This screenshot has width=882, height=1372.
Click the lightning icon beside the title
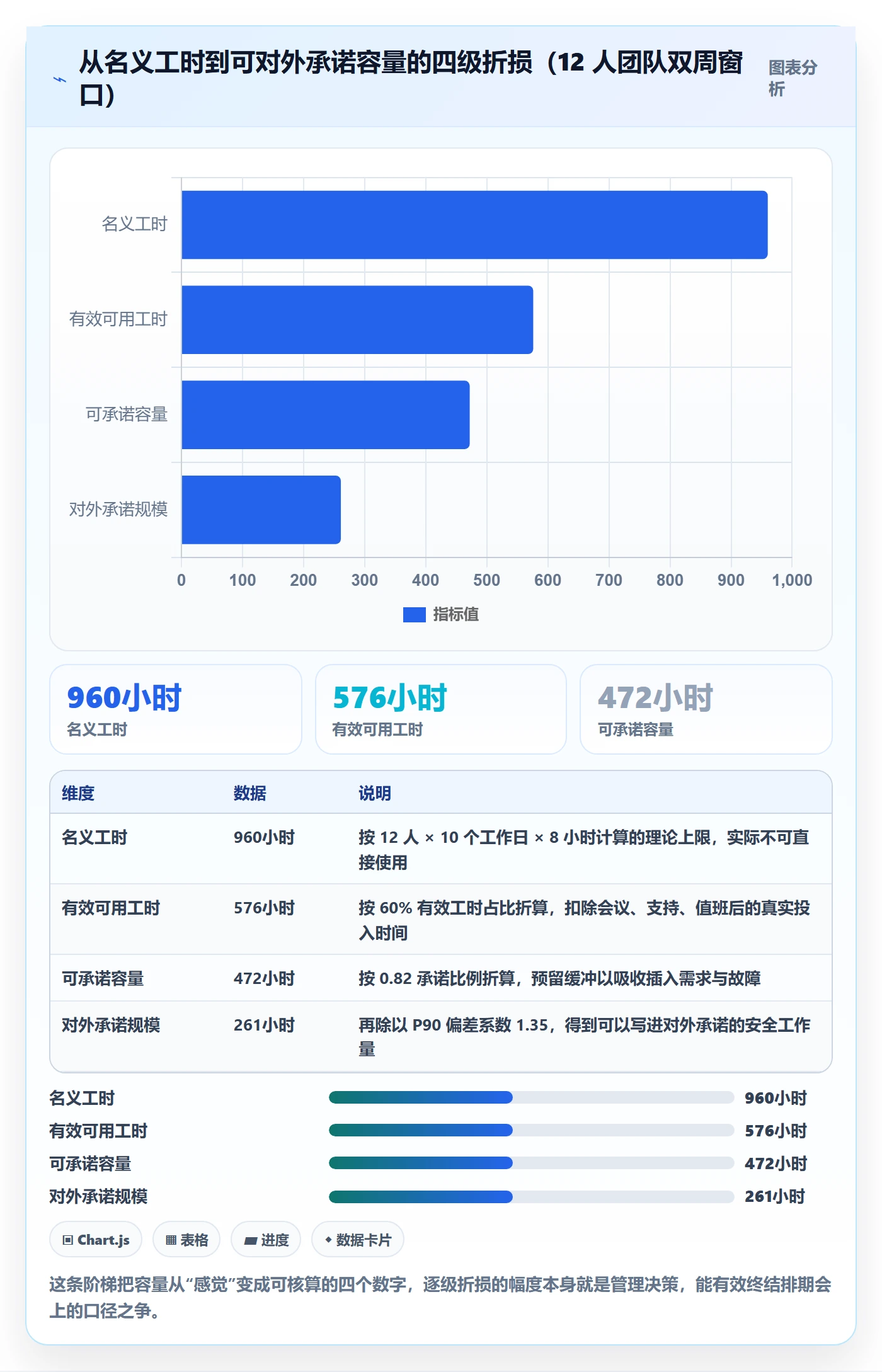(x=60, y=79)
